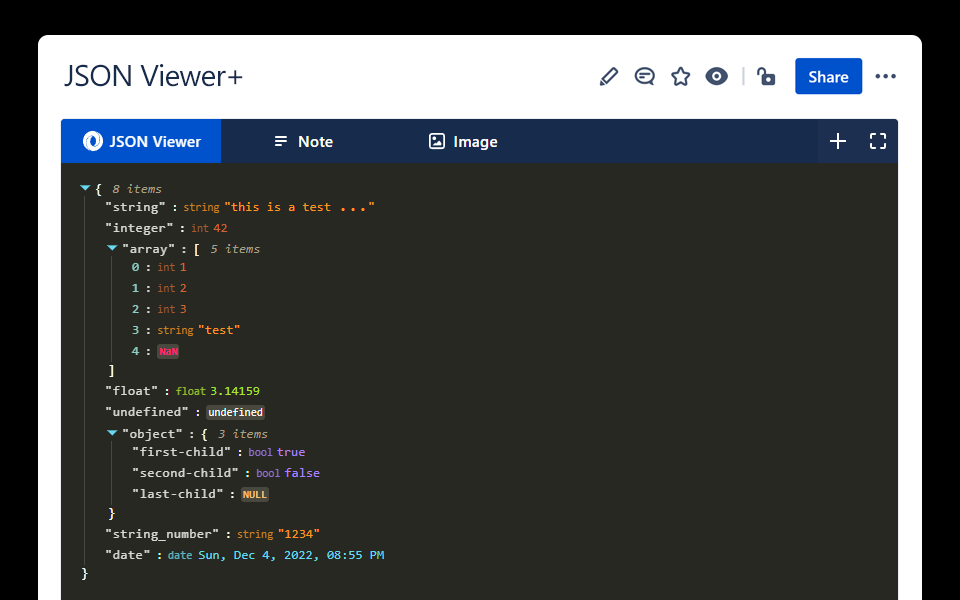Image resolution: width=960 pixels, height=600 pixels.
Task: Collapse the "array" node triangle
Action: pos(112,248)
